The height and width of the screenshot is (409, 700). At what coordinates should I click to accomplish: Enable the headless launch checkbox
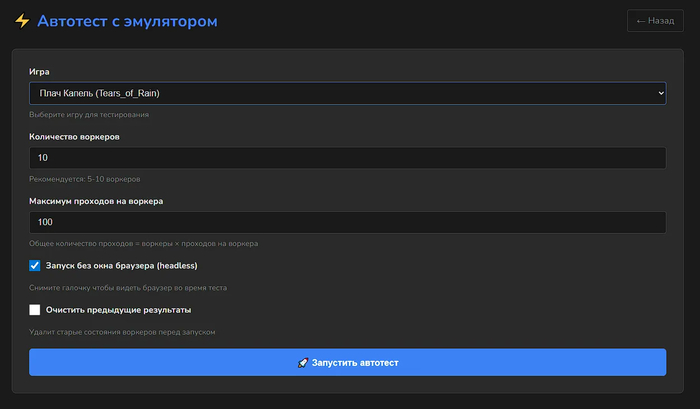[35, 266]
